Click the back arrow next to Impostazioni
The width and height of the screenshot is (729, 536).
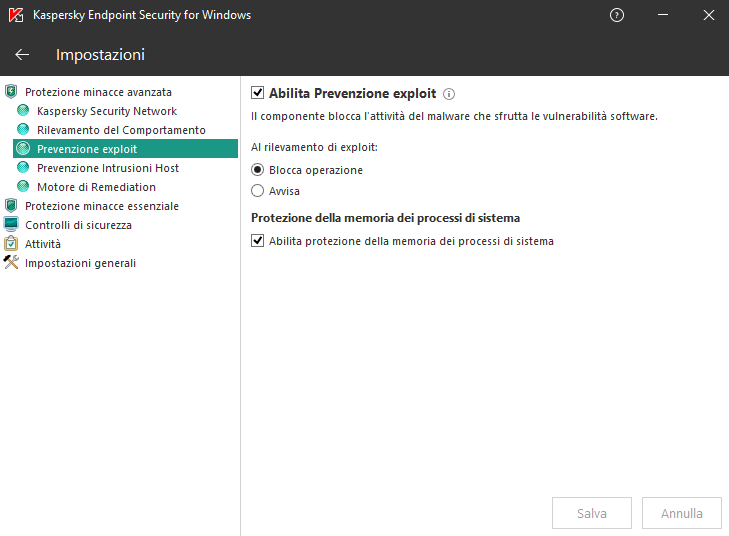[x=22, y=55]
